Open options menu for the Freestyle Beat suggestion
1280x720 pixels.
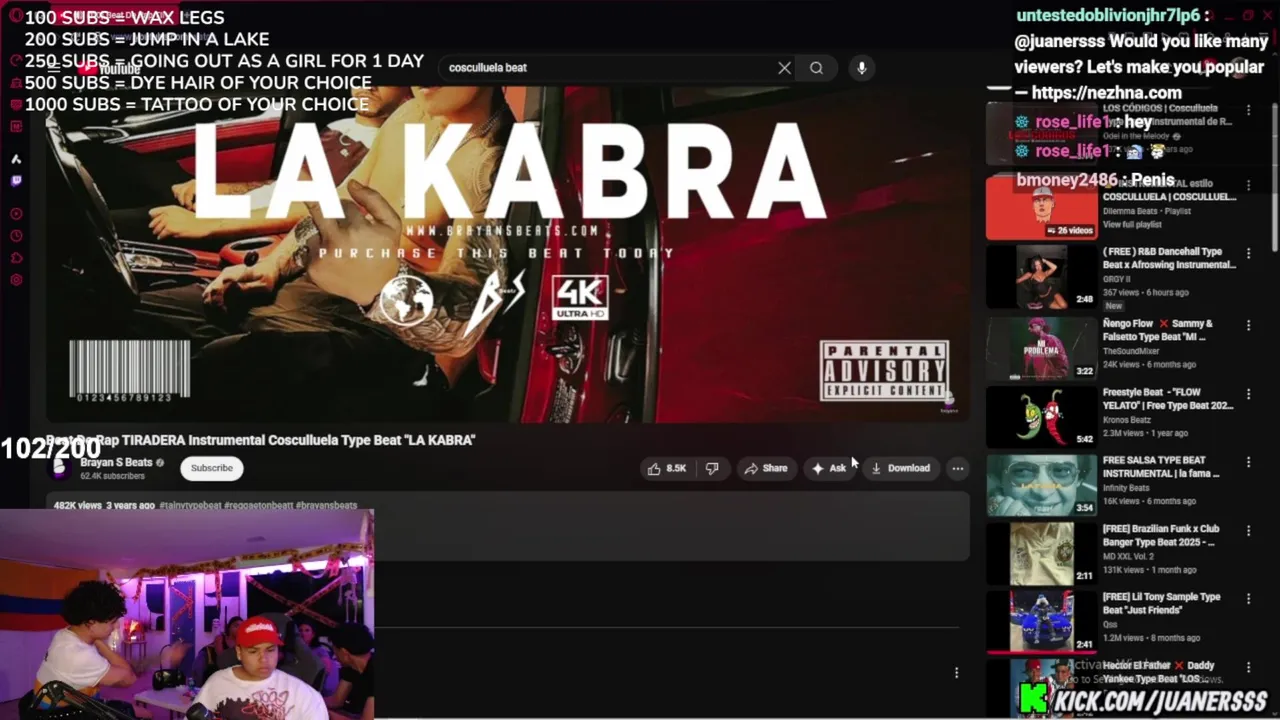coord(1248,394)
